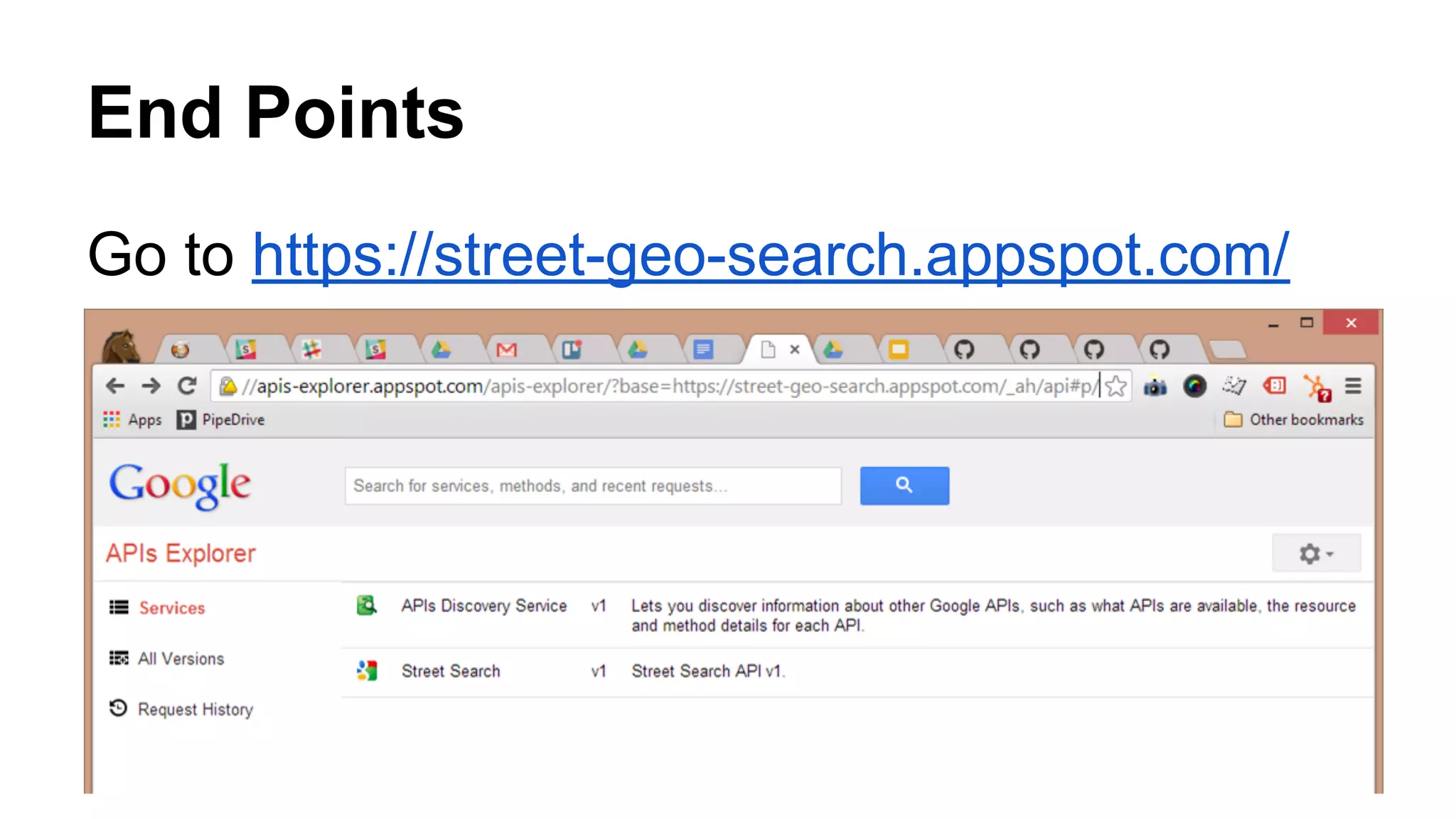This screenshot has height=819, width=1456.
Task: Select Services in the sidebar
Action: click(172, 608)
